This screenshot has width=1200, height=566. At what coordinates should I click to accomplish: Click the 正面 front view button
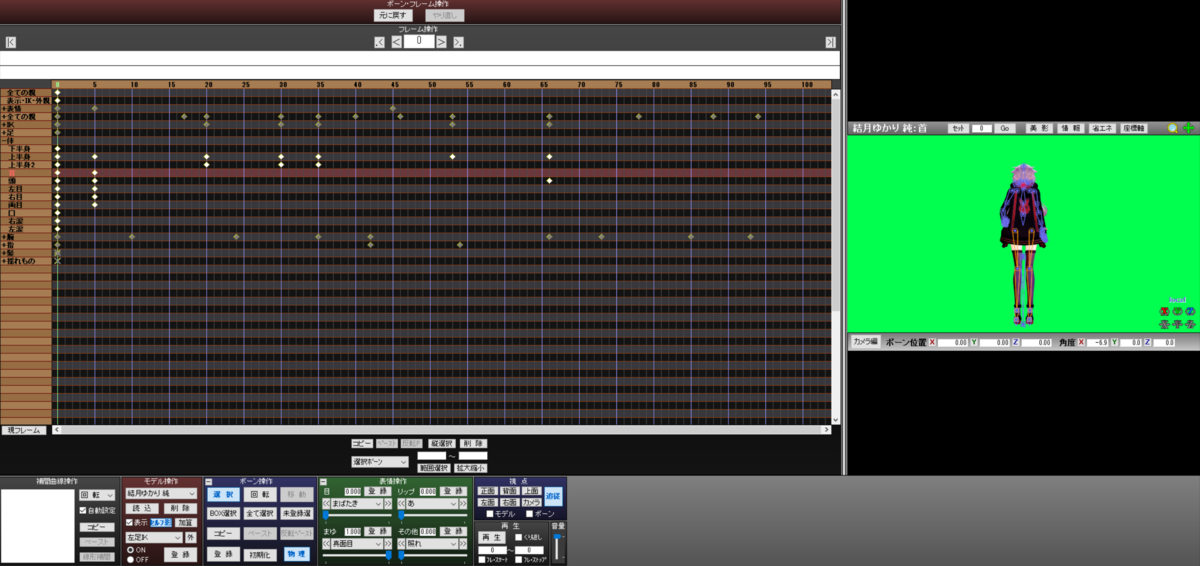[488, 491]
